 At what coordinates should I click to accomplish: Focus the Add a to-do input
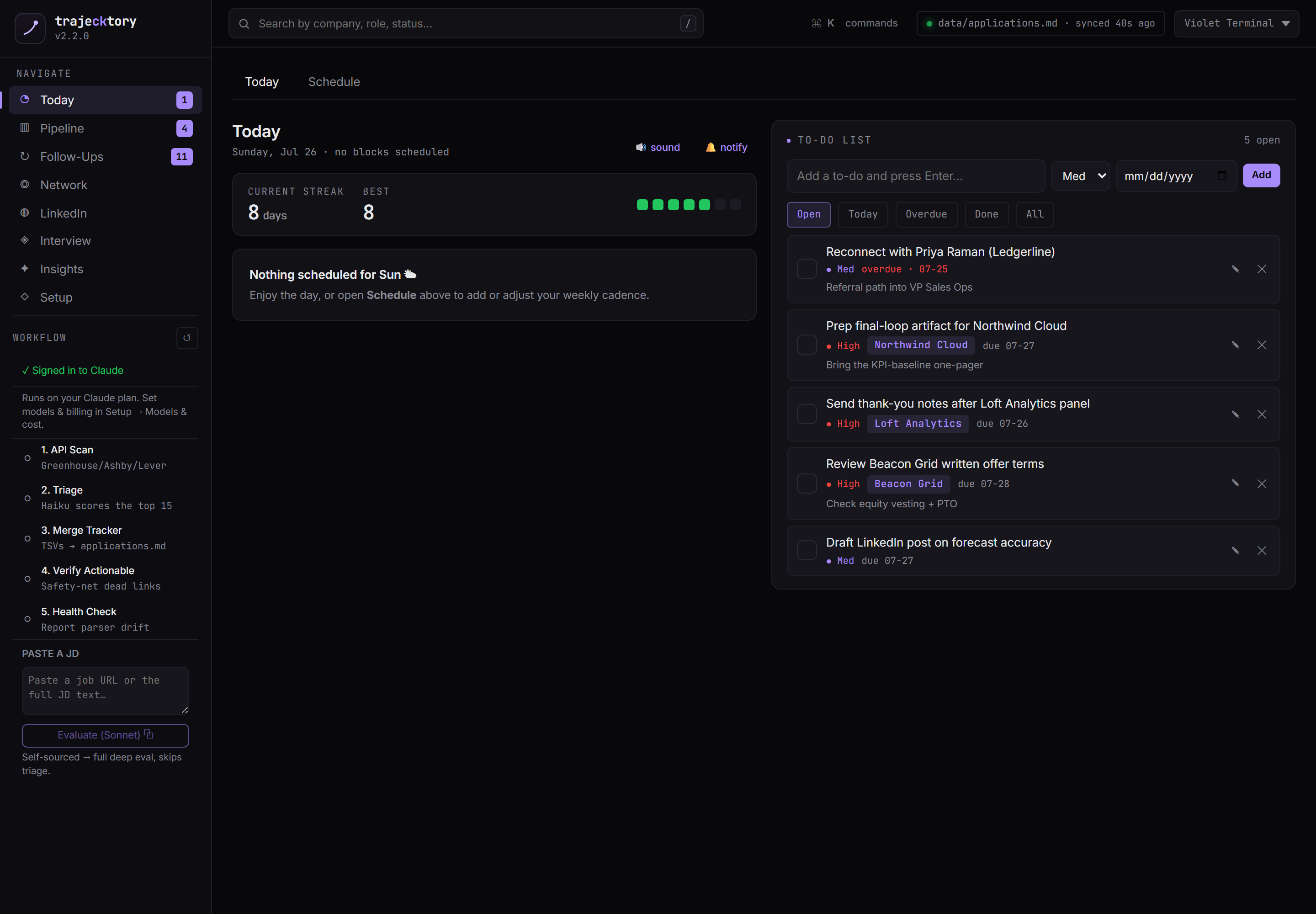pyautogui.click(x=916, y=176)
